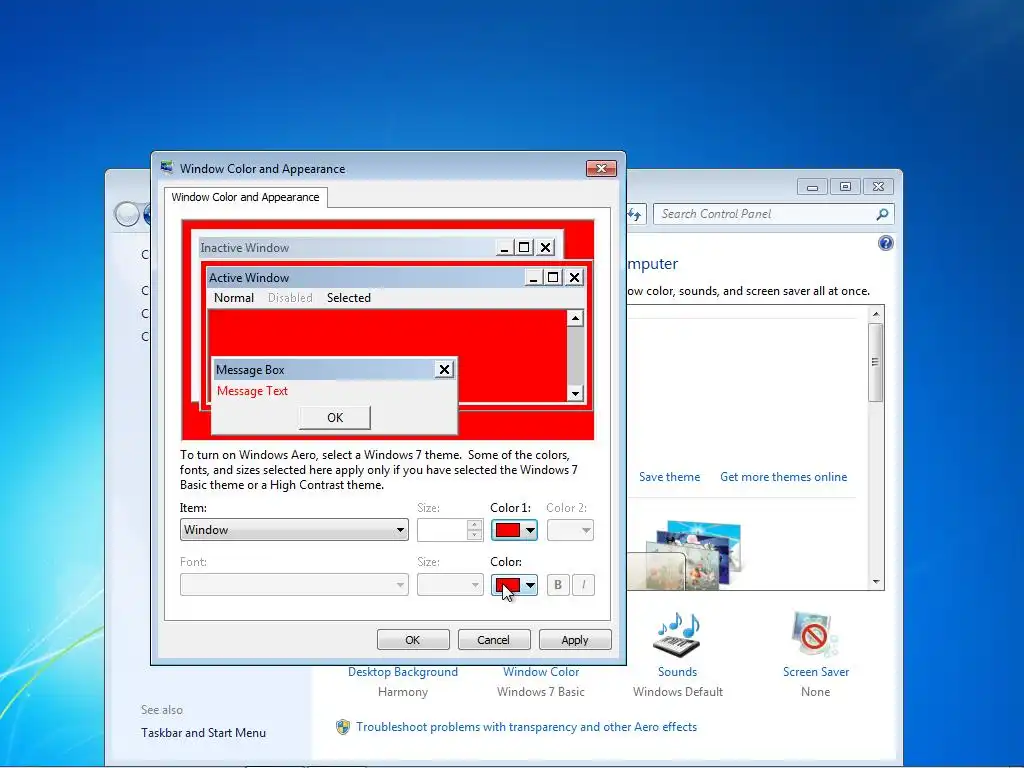Click the preview scrollbar down arrow
Screen dimensions: 1024x768
click(575, 393)
